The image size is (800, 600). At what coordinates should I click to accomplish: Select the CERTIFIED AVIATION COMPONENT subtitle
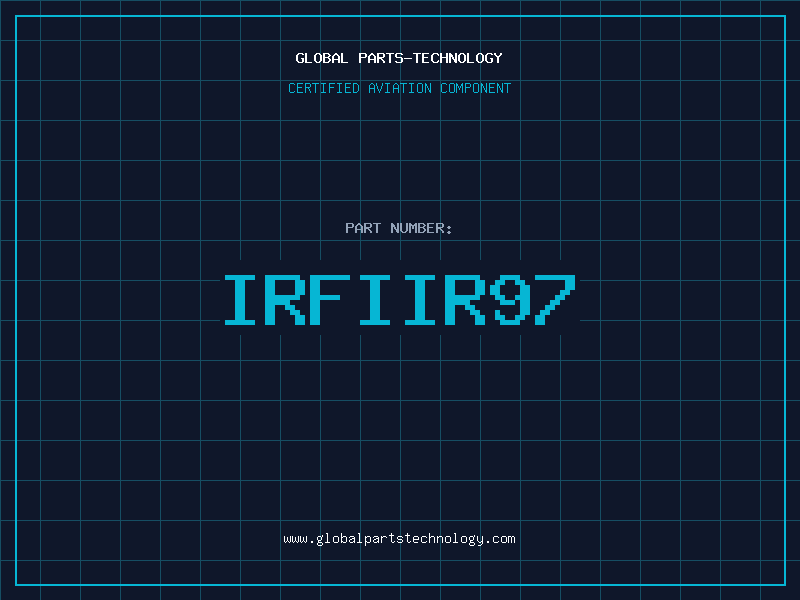pyautogui.click(x=399, y=88)
